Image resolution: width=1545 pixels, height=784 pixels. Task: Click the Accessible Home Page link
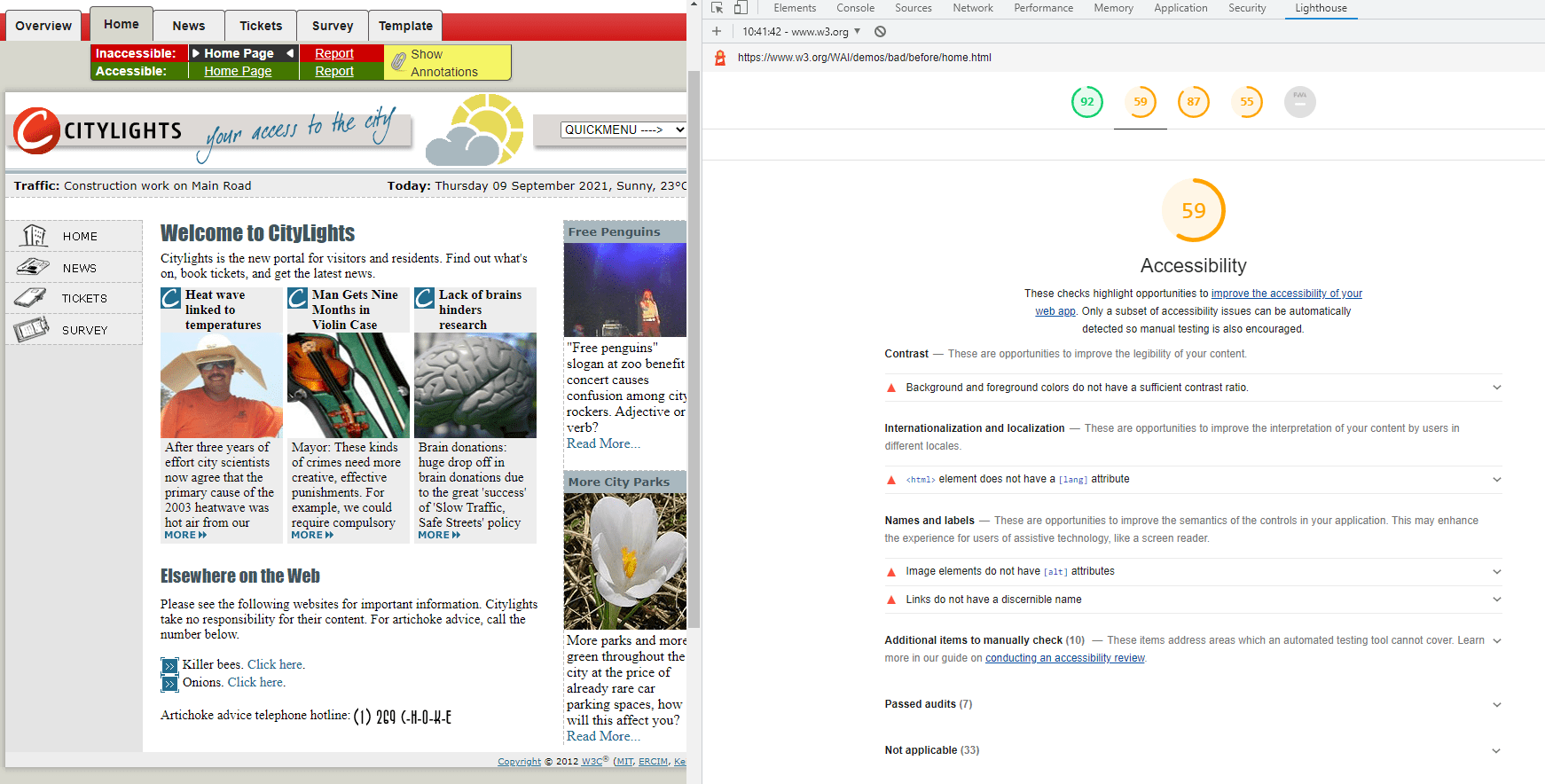point(238,71)
